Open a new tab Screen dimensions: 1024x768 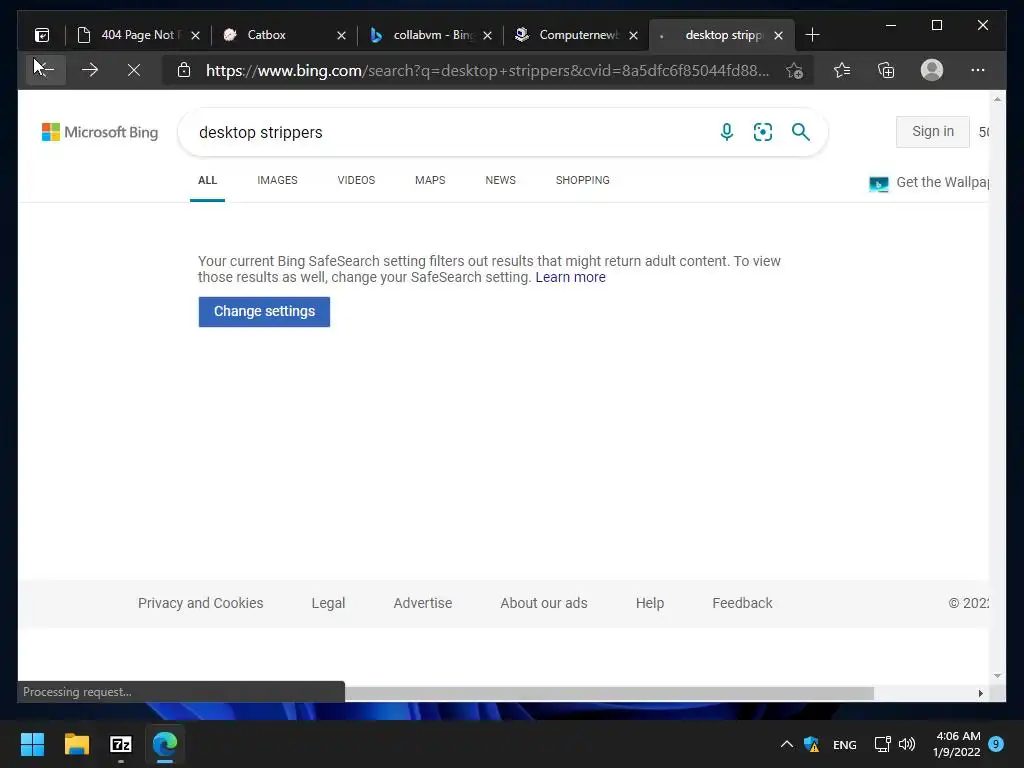(812, 35)
